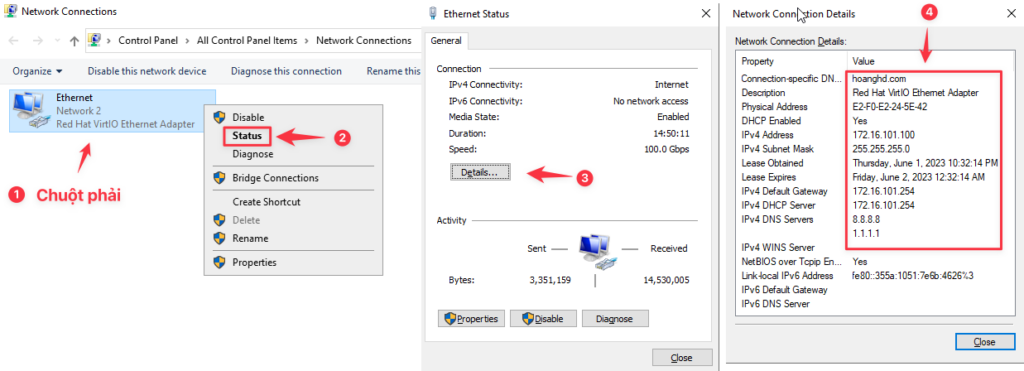The width and height of the screenshot is (1024, 371).
Task: Open the Details button in Ethernet Status
Action: click(480, 172)
